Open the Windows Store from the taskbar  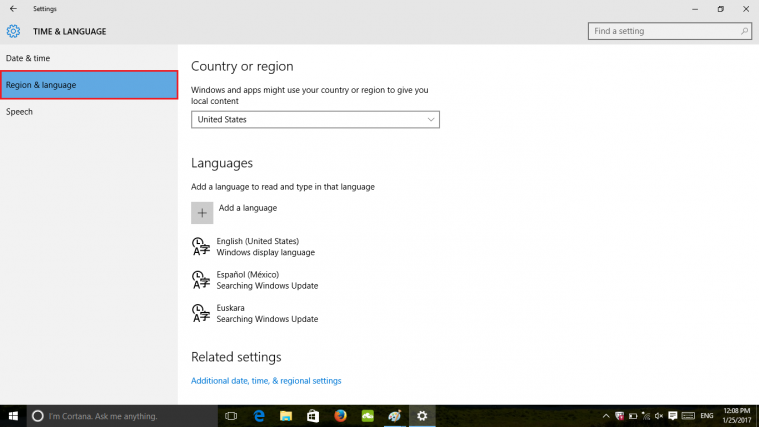tap(313, 416)
